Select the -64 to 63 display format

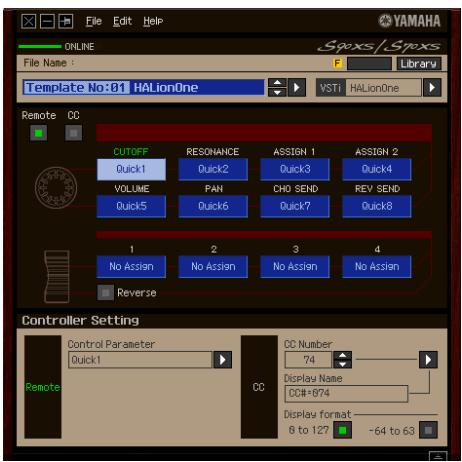pyautogui.click(x=428, y=430)
